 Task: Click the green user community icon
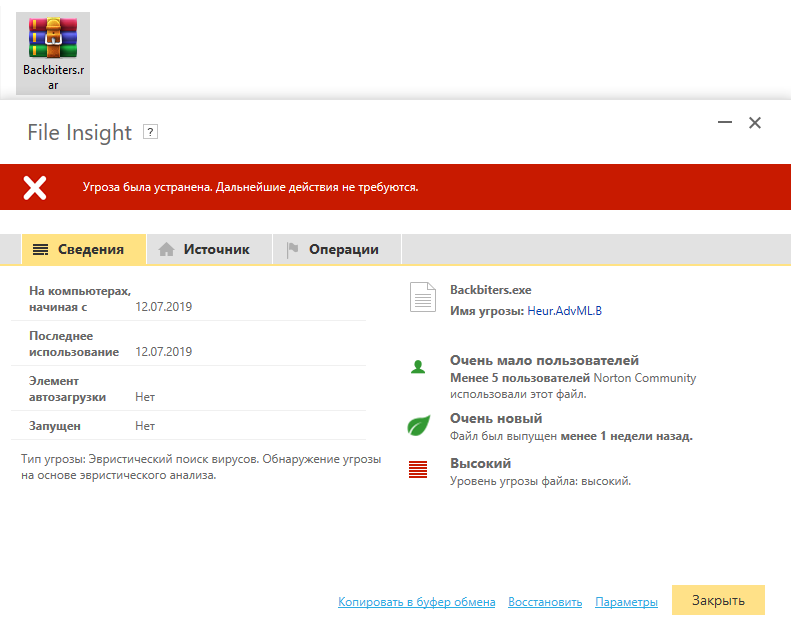click(x=418, y=367)
